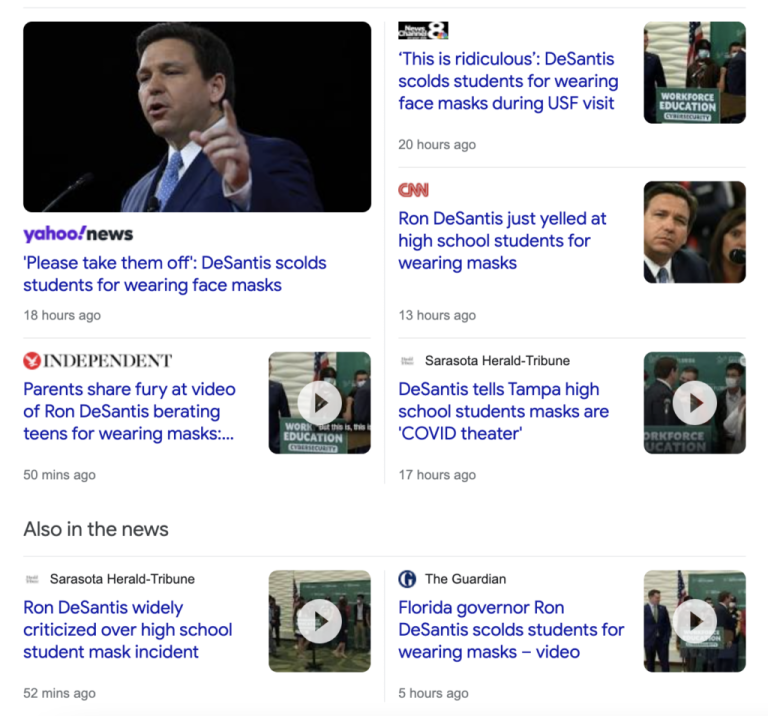
Task: Click Sarasota Herald-Tribune icon above 'COVID theater' story
Action: (407, 361)
